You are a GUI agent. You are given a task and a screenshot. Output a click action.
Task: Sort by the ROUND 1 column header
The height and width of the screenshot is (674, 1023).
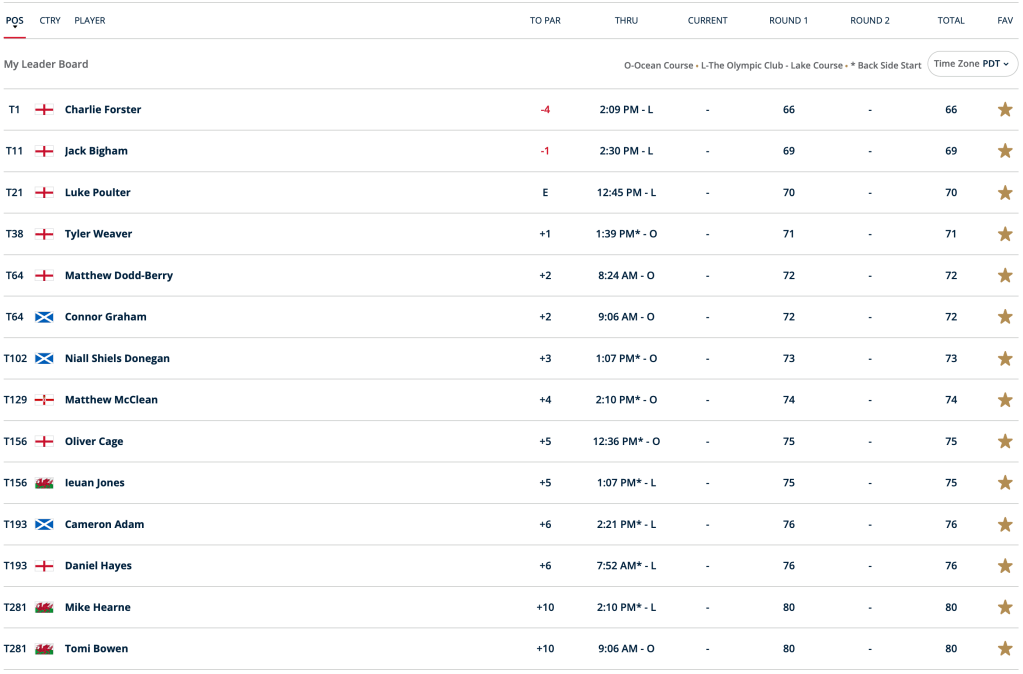coord(788,21)
